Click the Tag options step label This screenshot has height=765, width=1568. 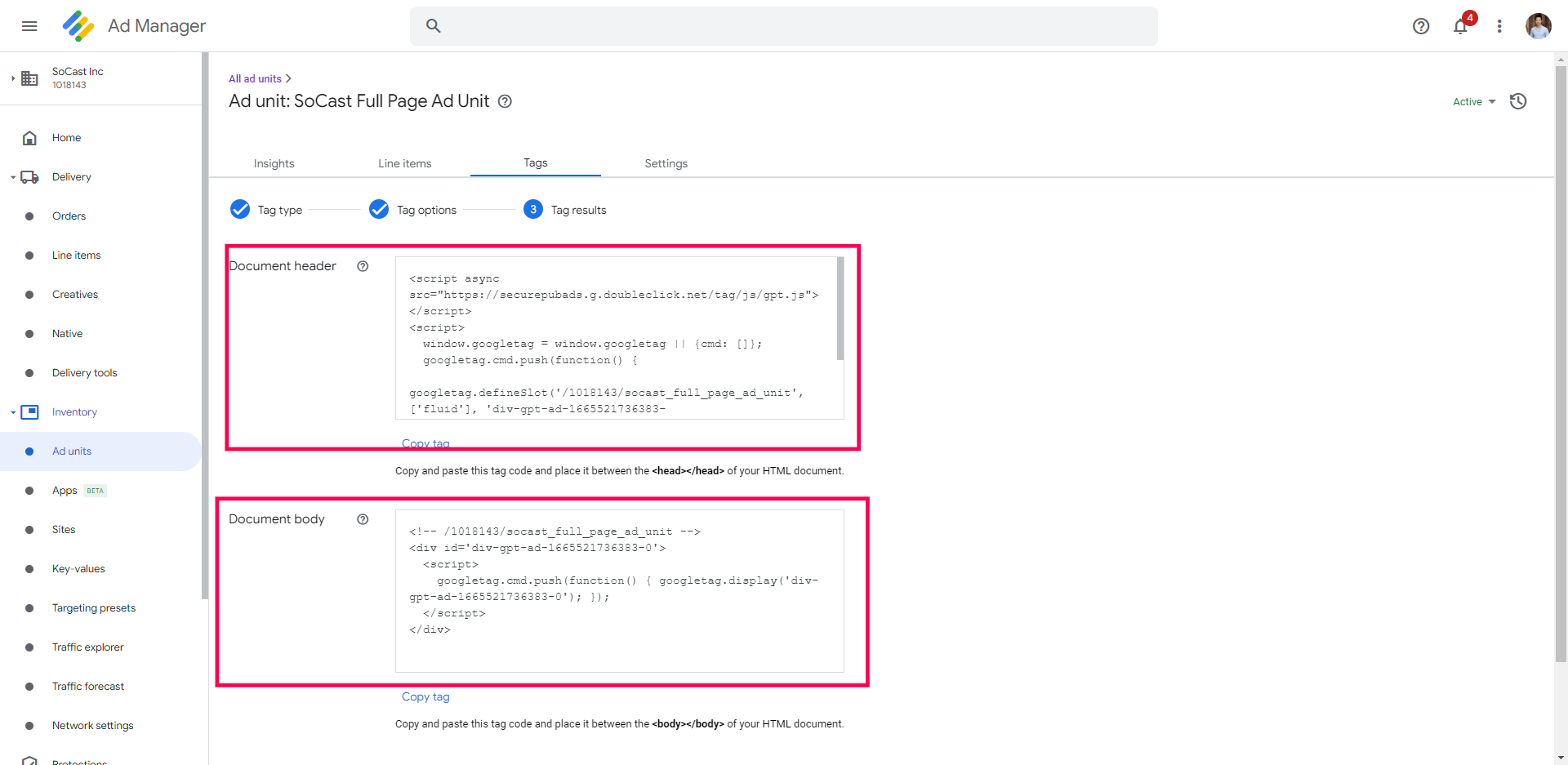426,210
